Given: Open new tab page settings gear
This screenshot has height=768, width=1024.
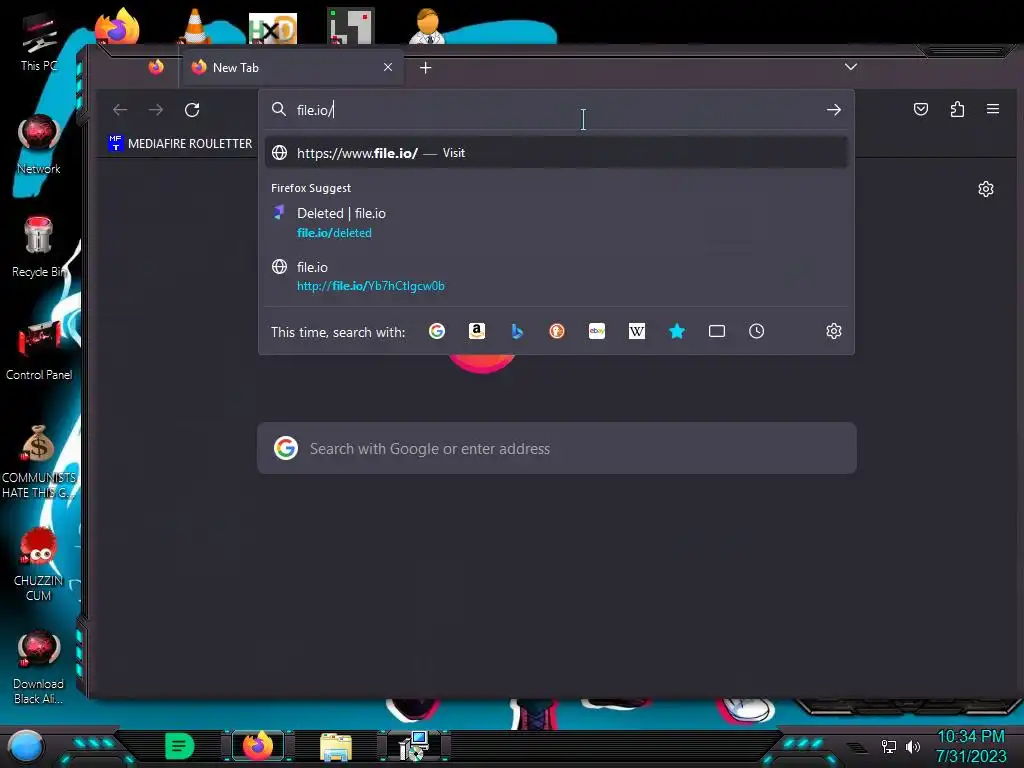Looking at the screenshot, I should 985,189.
